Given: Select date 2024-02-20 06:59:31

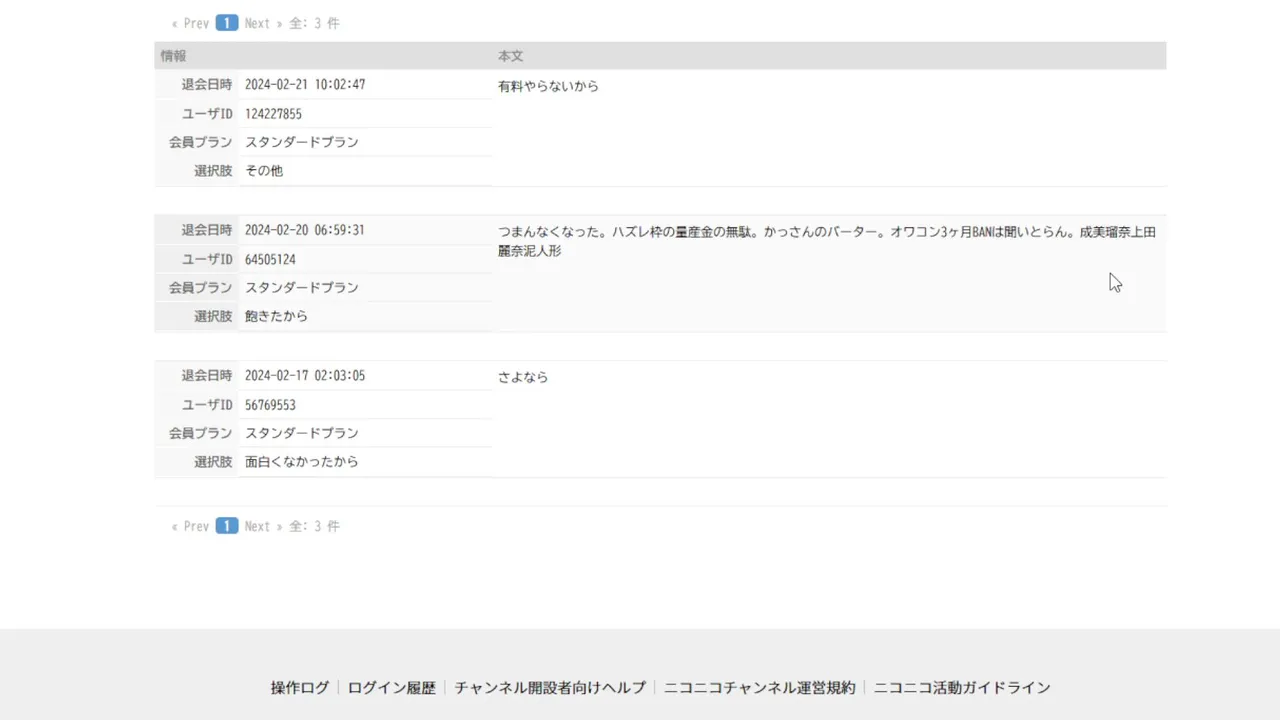Looking at the screenshot, I should point(305,230).
